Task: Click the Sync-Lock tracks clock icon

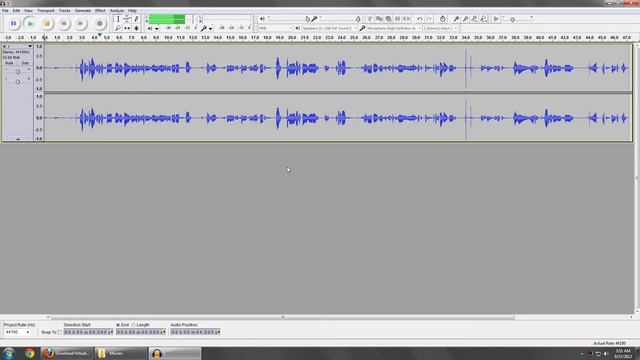Action: coord(442,19)
